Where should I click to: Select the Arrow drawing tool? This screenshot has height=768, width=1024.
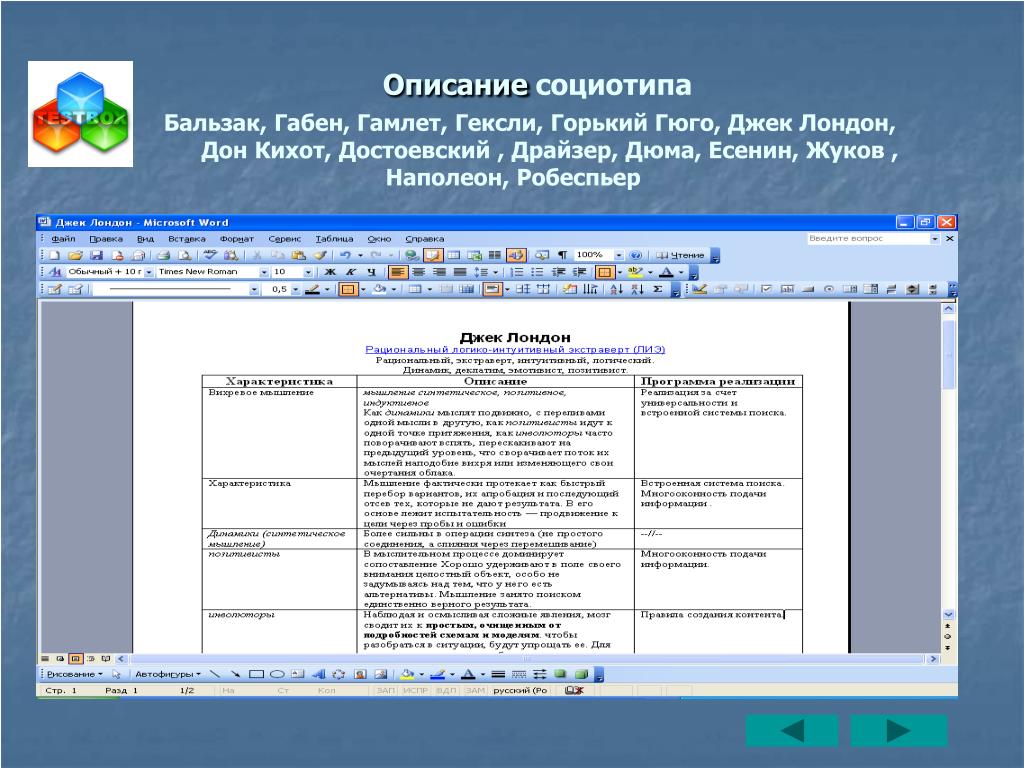[236, 674]
